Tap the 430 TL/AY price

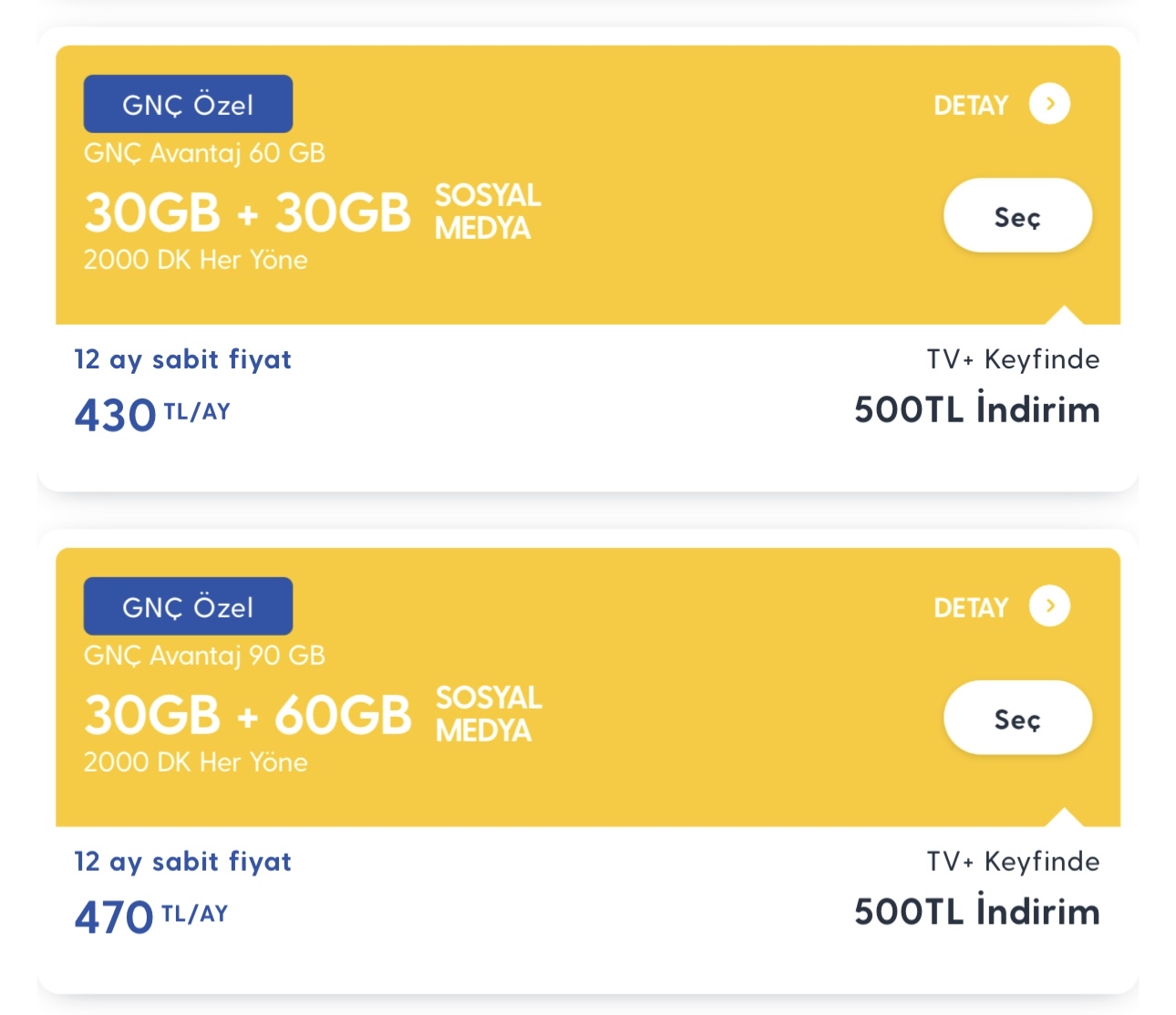(x=152, y=415)
